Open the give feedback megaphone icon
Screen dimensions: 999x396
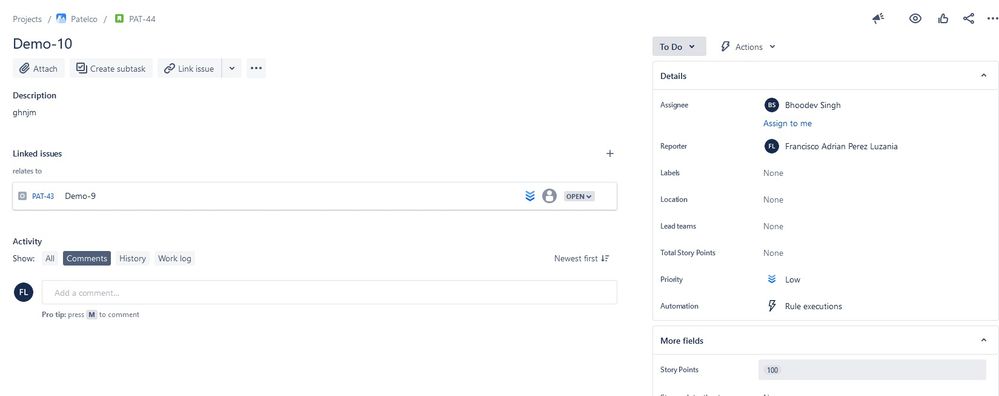[879, 18]
